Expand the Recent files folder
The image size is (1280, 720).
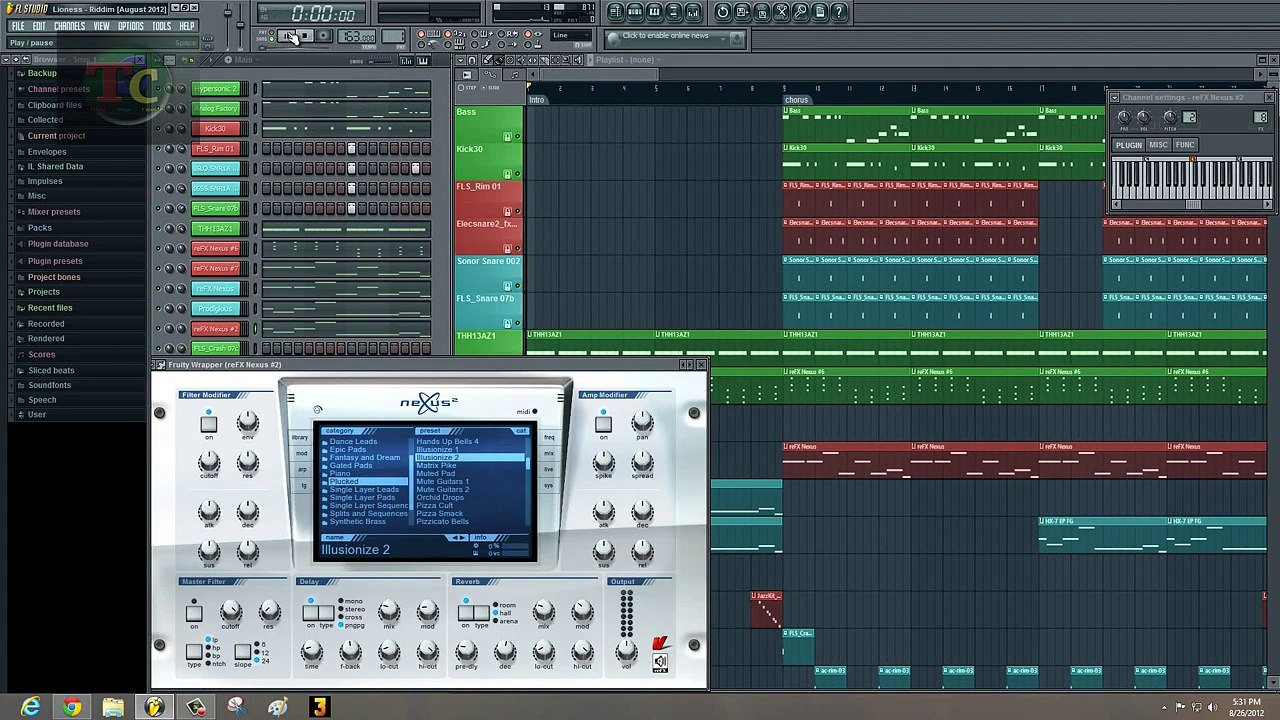click(x=50, y=308)
